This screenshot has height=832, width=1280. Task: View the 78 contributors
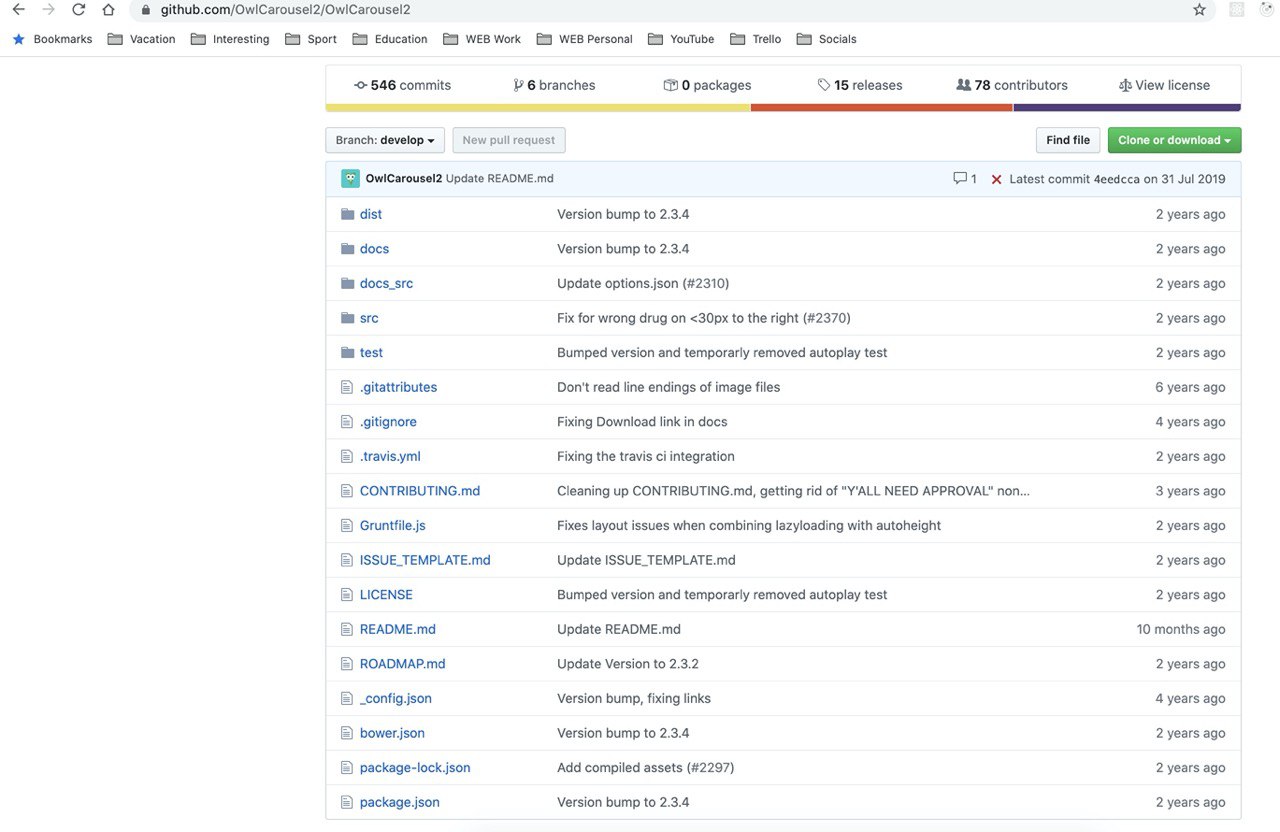pos(1012,85)
